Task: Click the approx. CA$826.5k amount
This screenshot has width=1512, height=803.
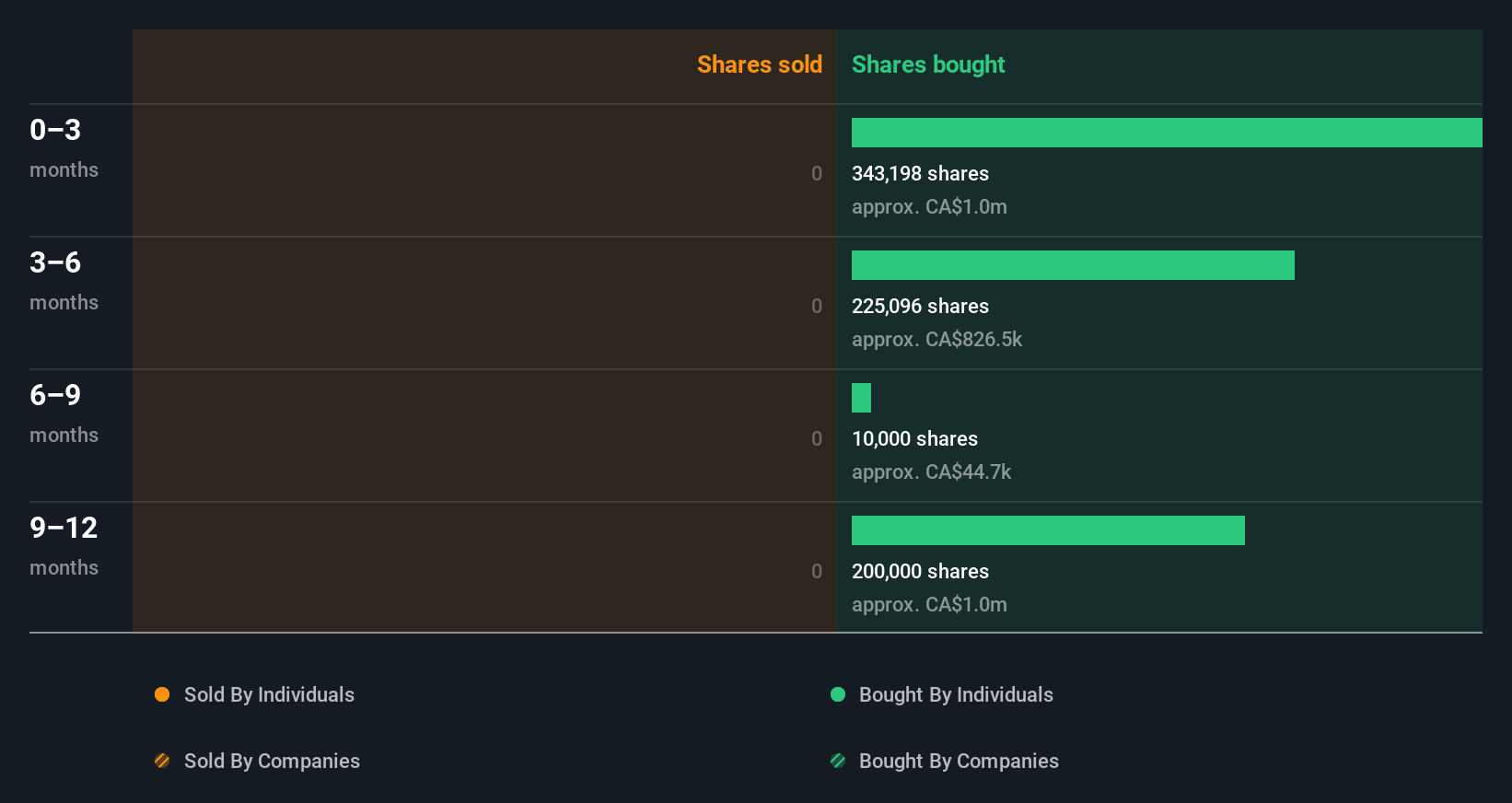Action: click(936, 340)
